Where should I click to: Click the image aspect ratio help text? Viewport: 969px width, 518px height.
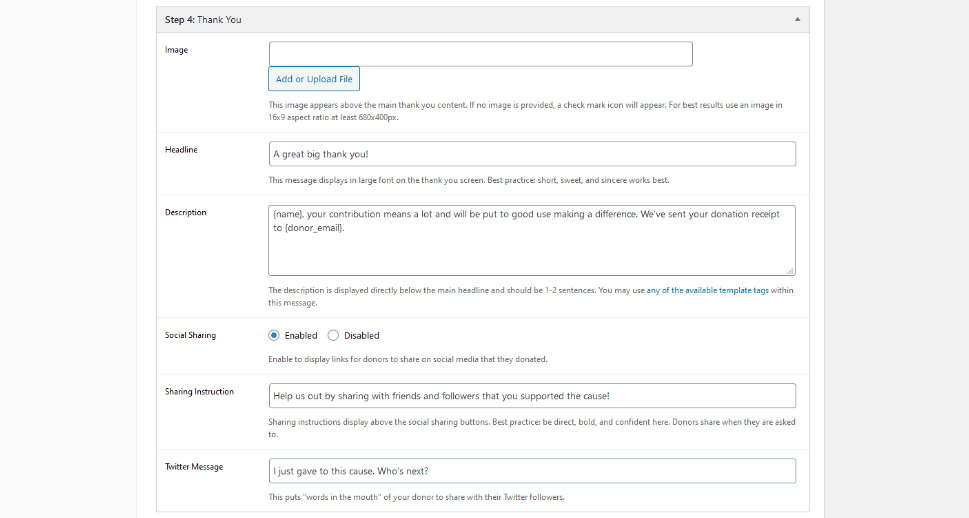[525, 111]
